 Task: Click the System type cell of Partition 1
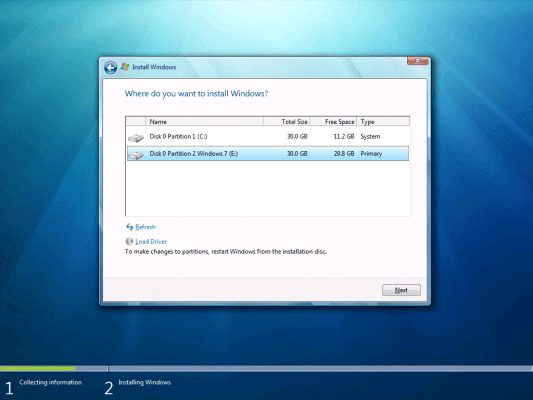coord(370,137)
